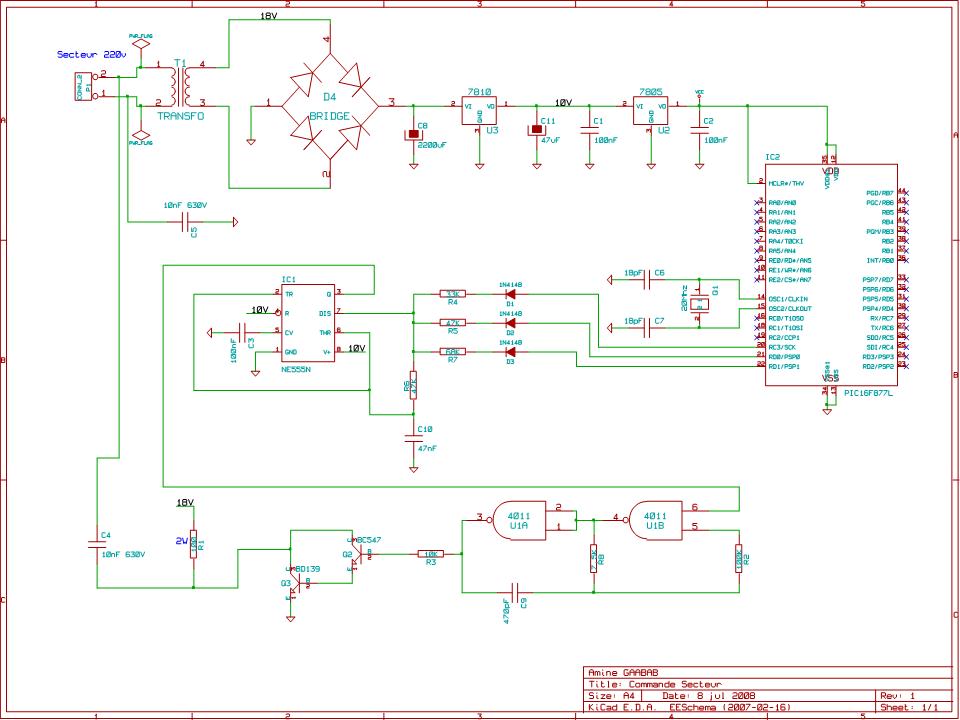
Task: Select capacitor C1 symbol
Action: (589, 130)
